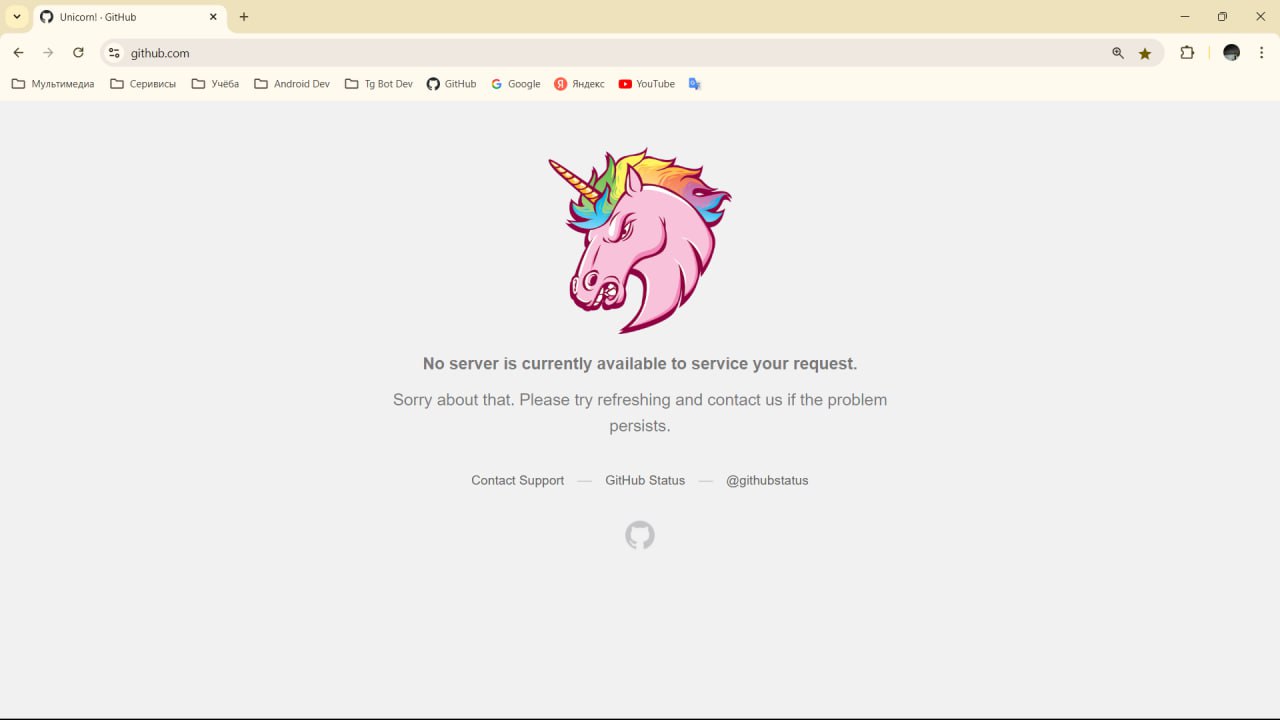Open a new browser tab
The image size is (1280, 720).
tap(244, 17)
